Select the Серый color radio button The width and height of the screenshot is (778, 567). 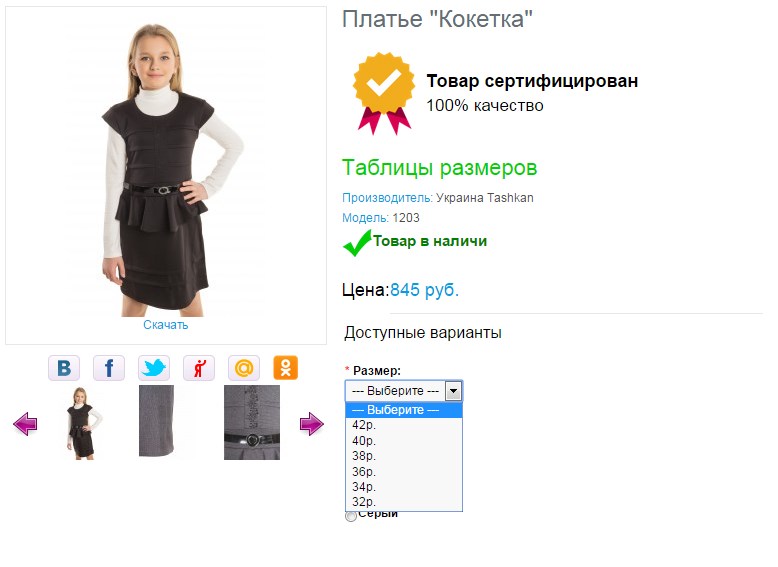click(x=350, y=516)
